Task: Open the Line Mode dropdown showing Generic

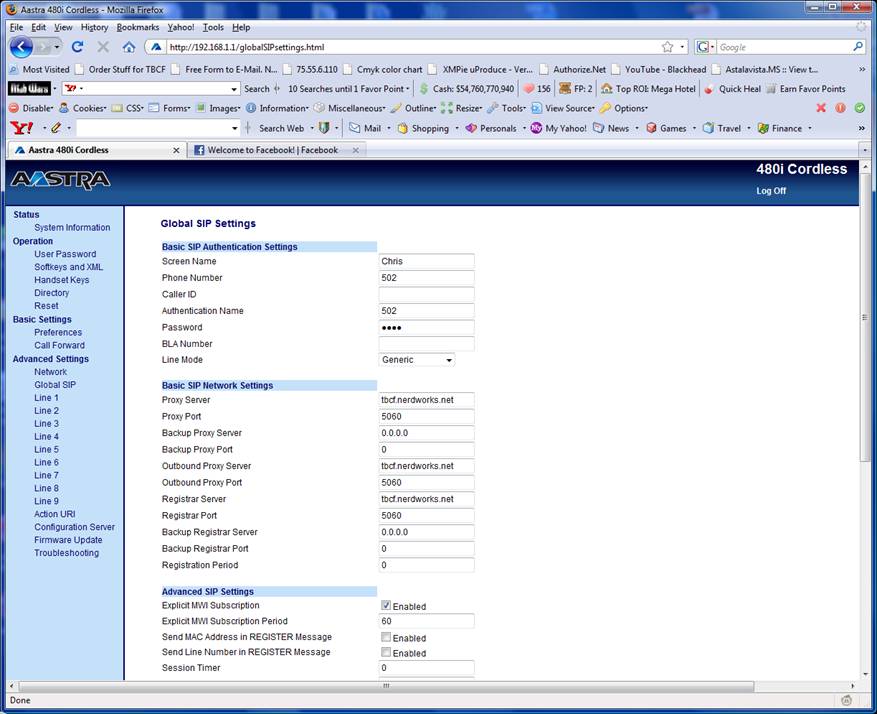Action: coord(417,360)
